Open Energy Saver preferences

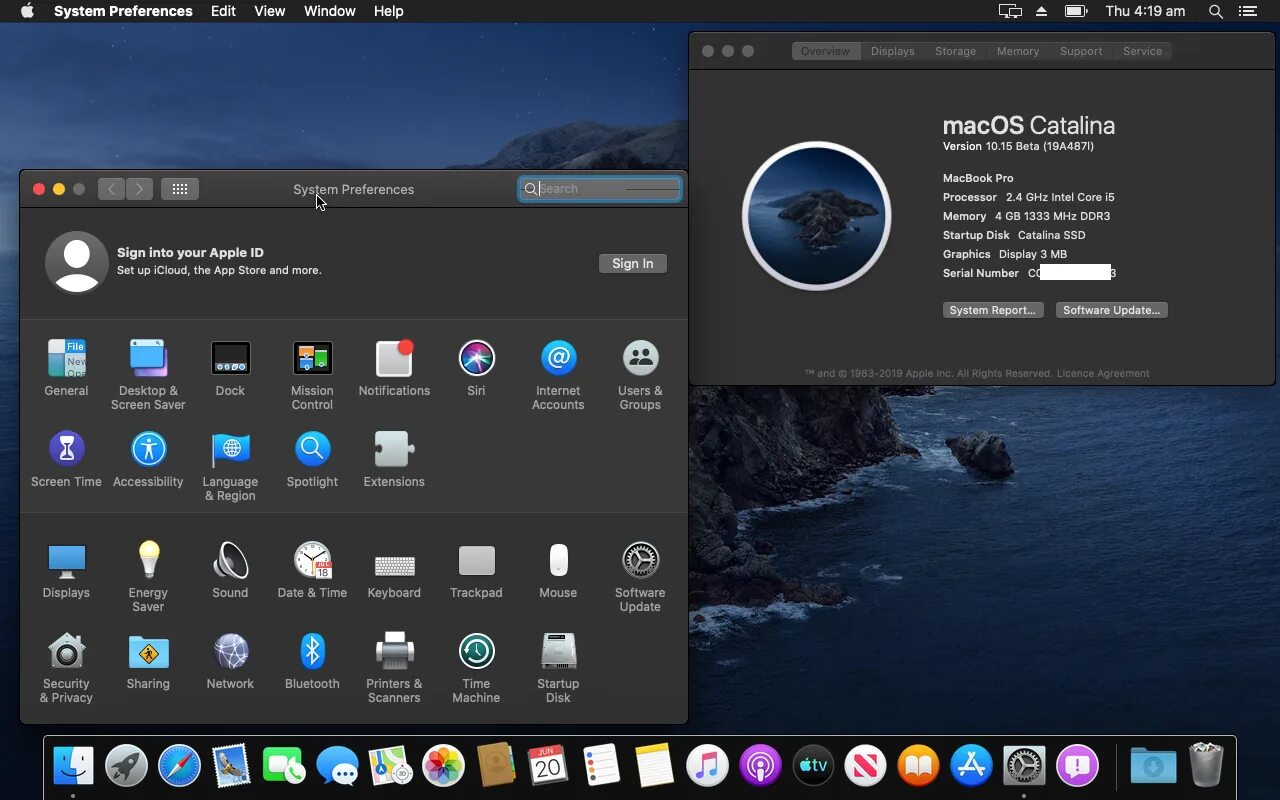tap(148, 576)
